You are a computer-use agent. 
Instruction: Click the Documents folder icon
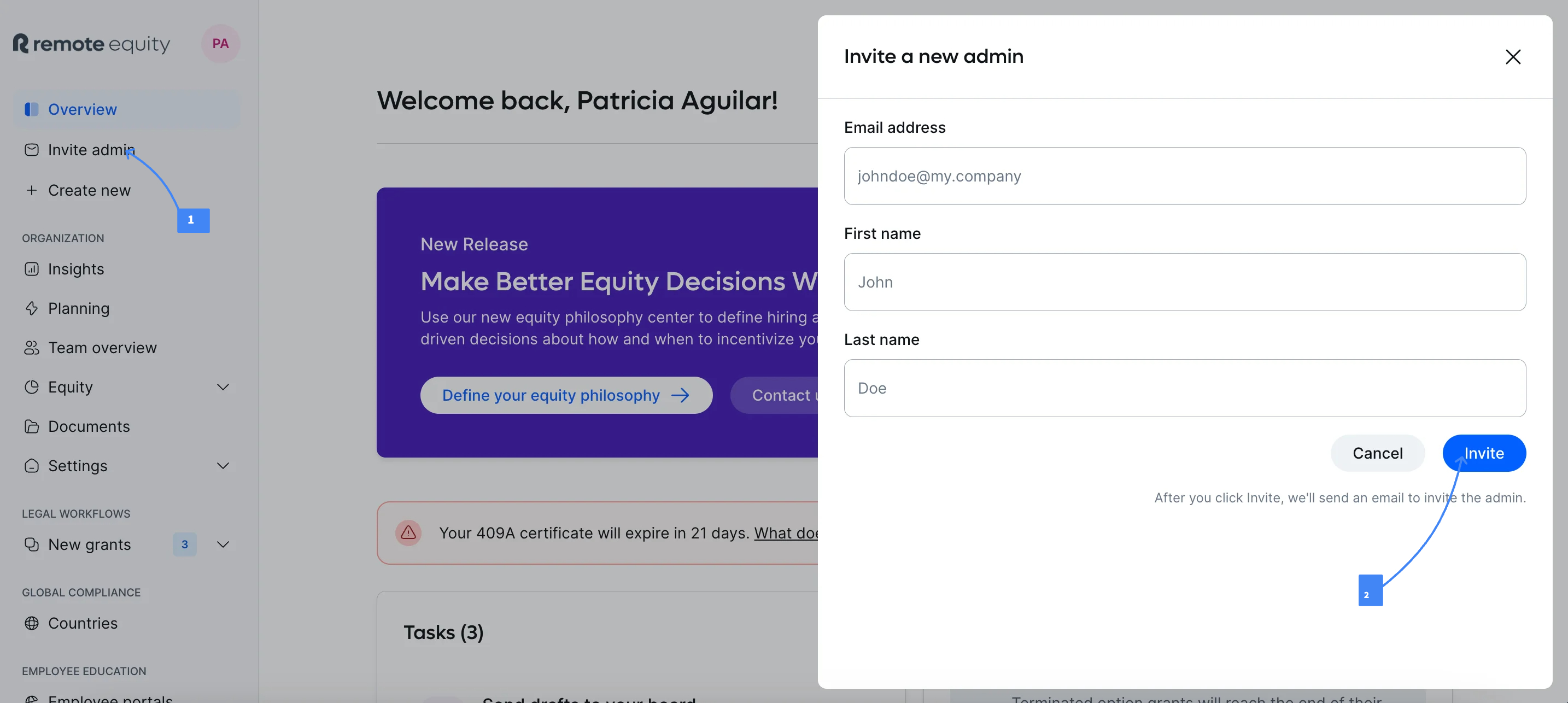[x=32, y=427]
